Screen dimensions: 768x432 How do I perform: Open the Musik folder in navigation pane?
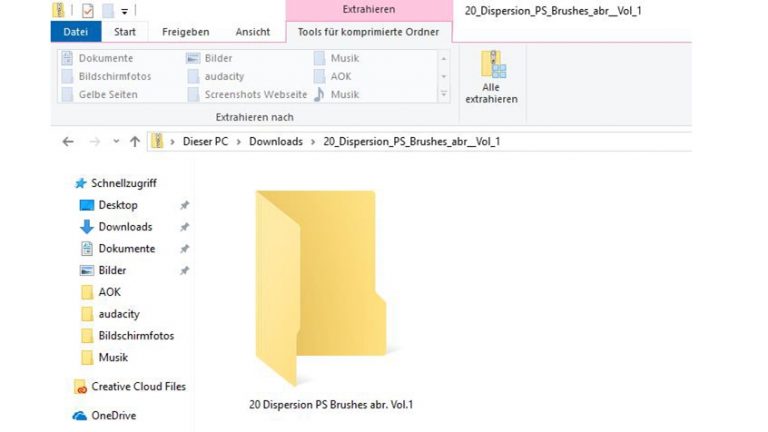click(x=113, y=358)
